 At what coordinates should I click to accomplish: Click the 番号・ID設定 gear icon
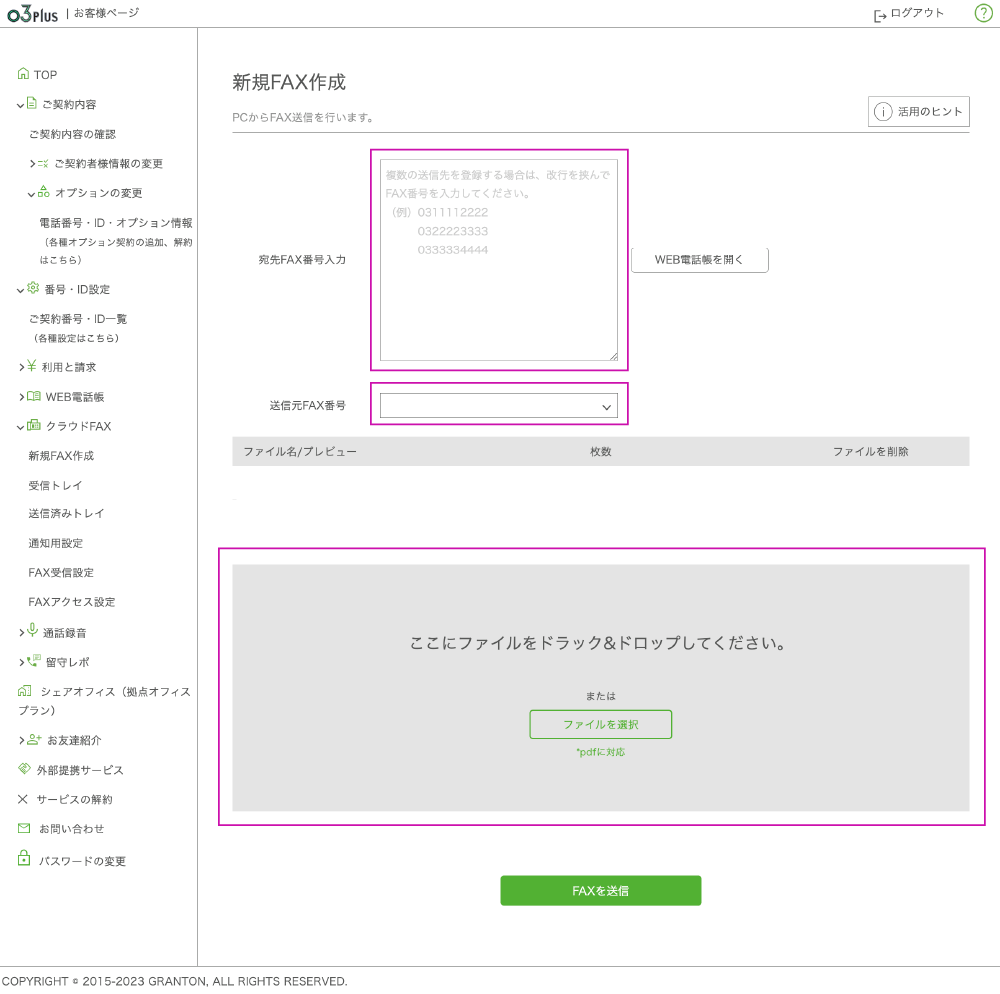click(x=33, y=288)
